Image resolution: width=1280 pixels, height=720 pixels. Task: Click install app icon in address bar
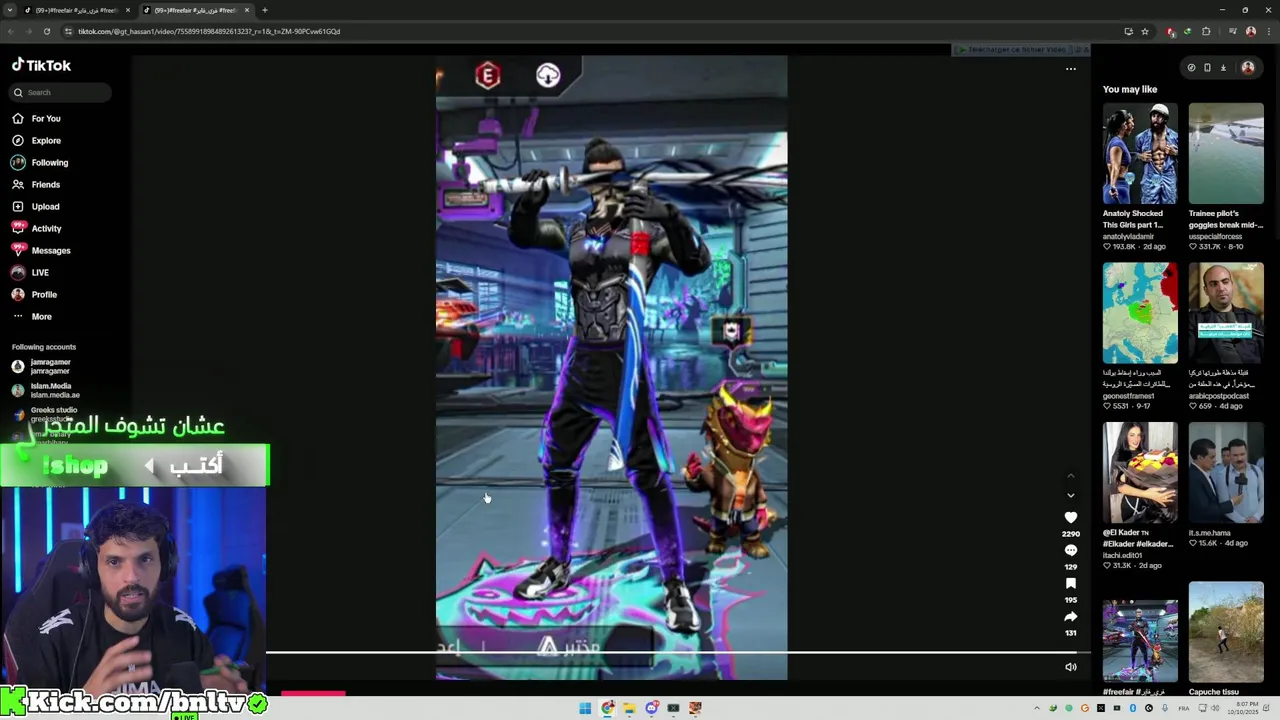1128,31
